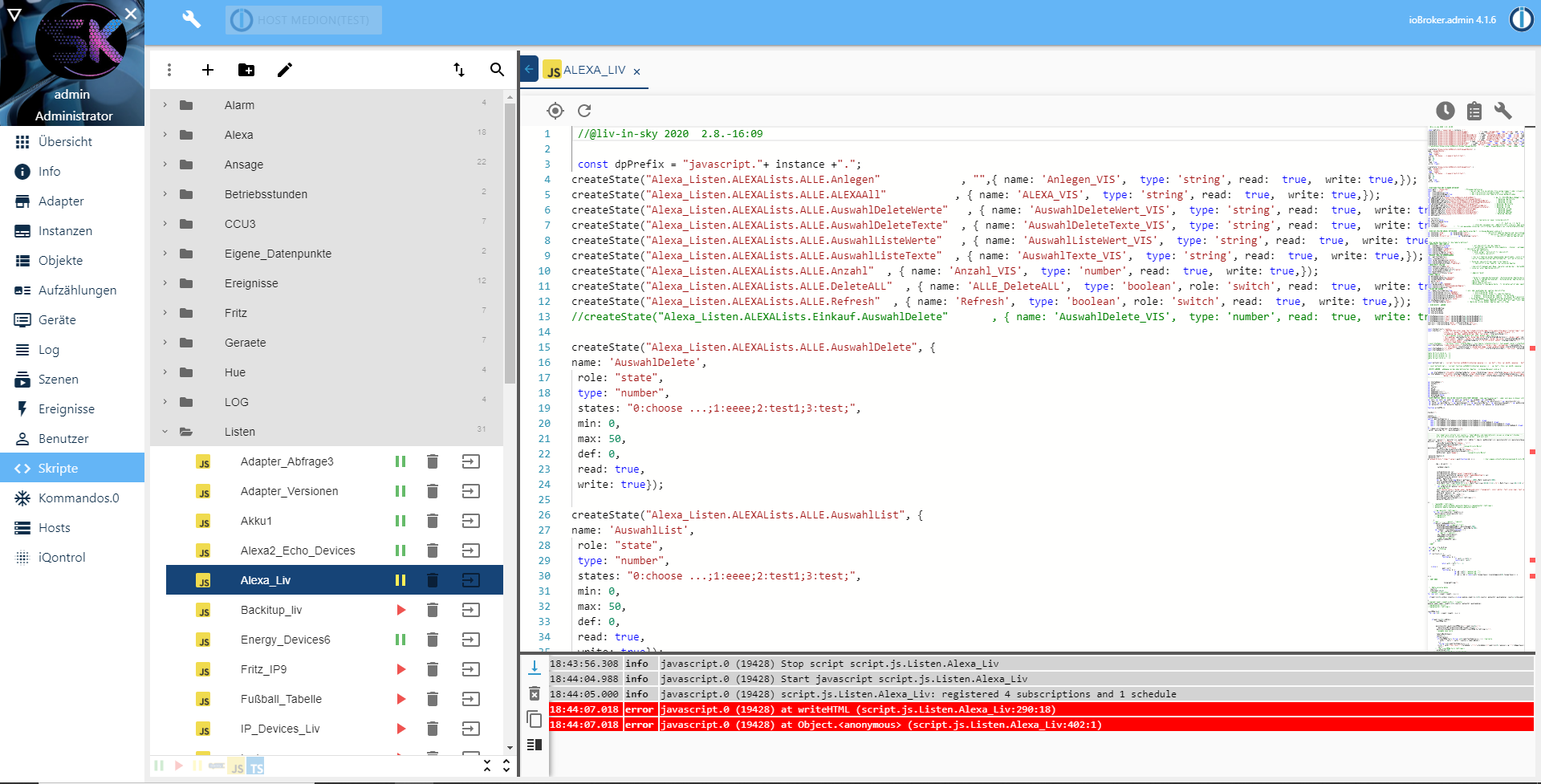Pause the Alexa_Liv script

400,580
